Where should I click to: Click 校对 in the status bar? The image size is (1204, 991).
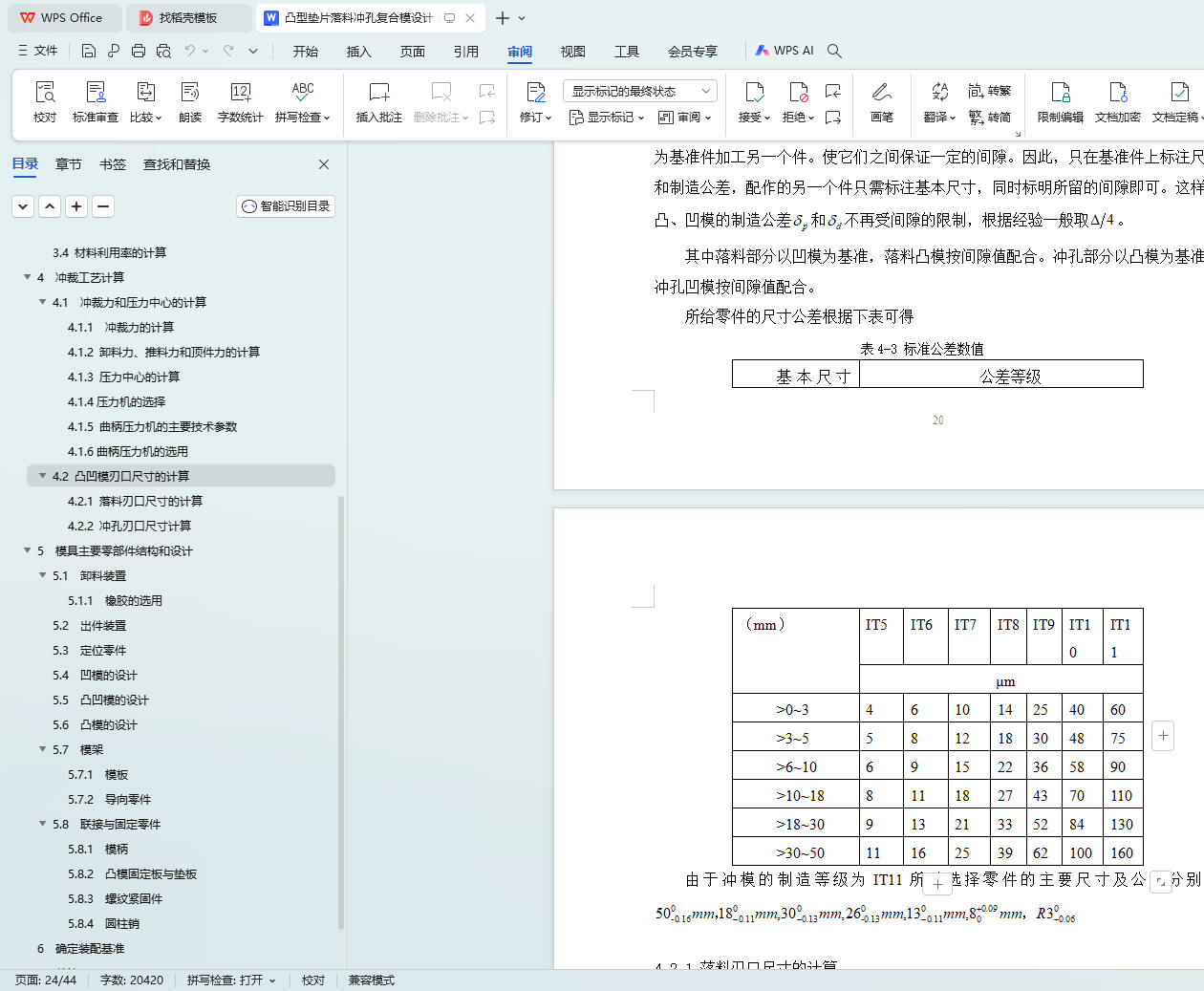pos(313,980)
